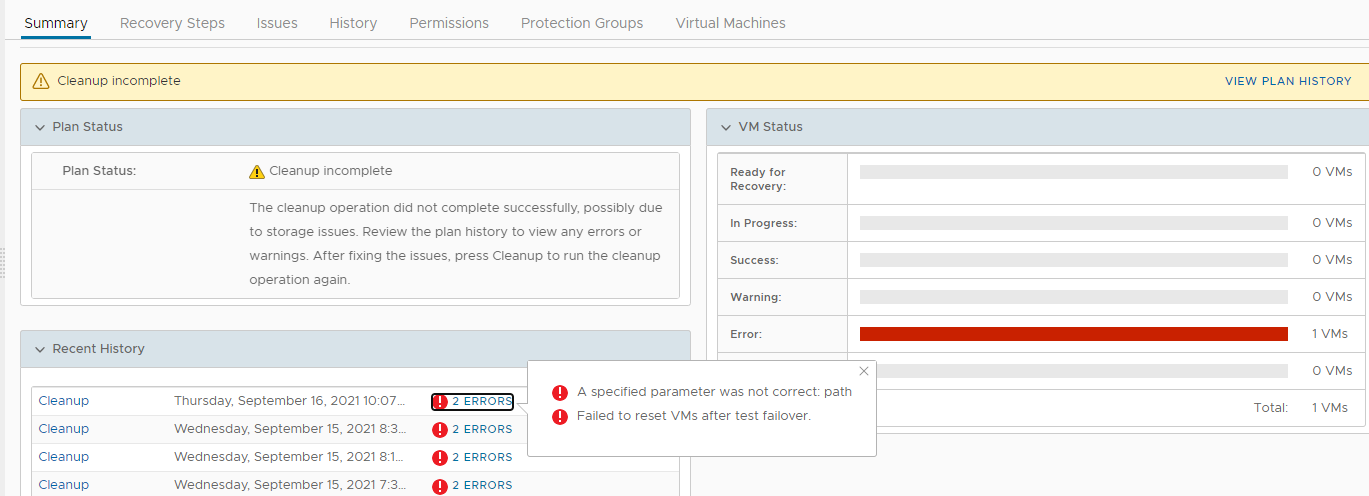Click the error icon in the Wednesday 7:3 row
Image resolution: width=1369 pixels, height=496 pixels.
click(440, 485)
